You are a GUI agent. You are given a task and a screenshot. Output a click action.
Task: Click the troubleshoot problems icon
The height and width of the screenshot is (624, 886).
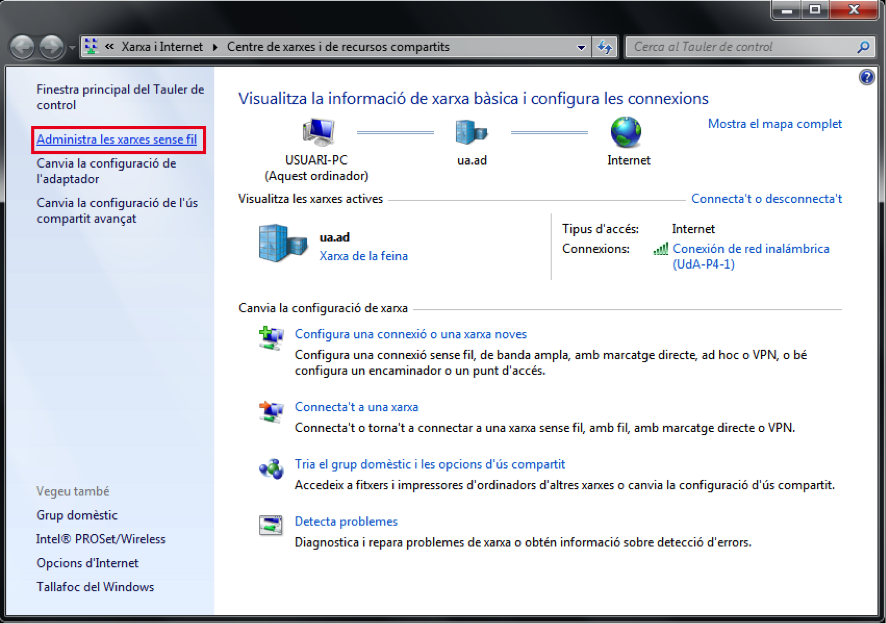coord(271,525)
